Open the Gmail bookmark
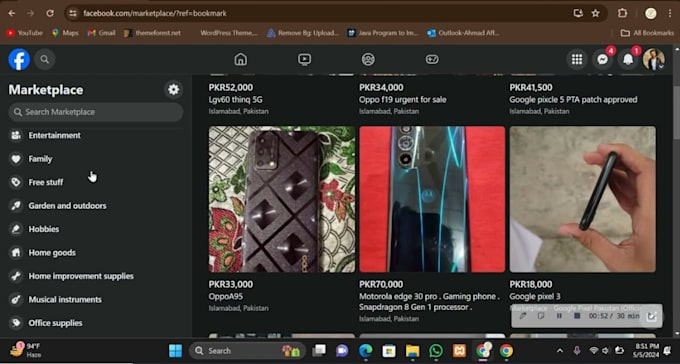The image size is (680, 364). point(101,33)
